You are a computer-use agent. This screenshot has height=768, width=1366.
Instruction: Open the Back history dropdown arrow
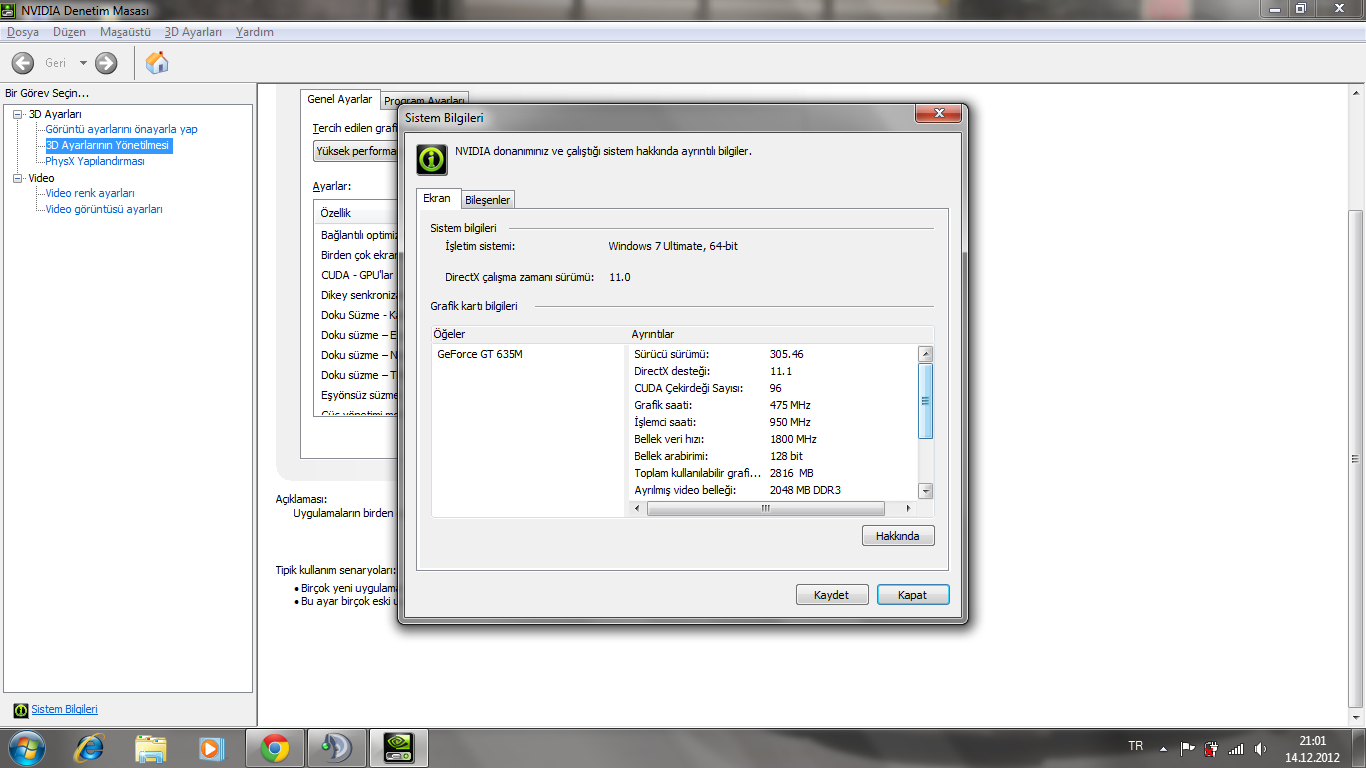pyautogui.click(x=83, y=63)
